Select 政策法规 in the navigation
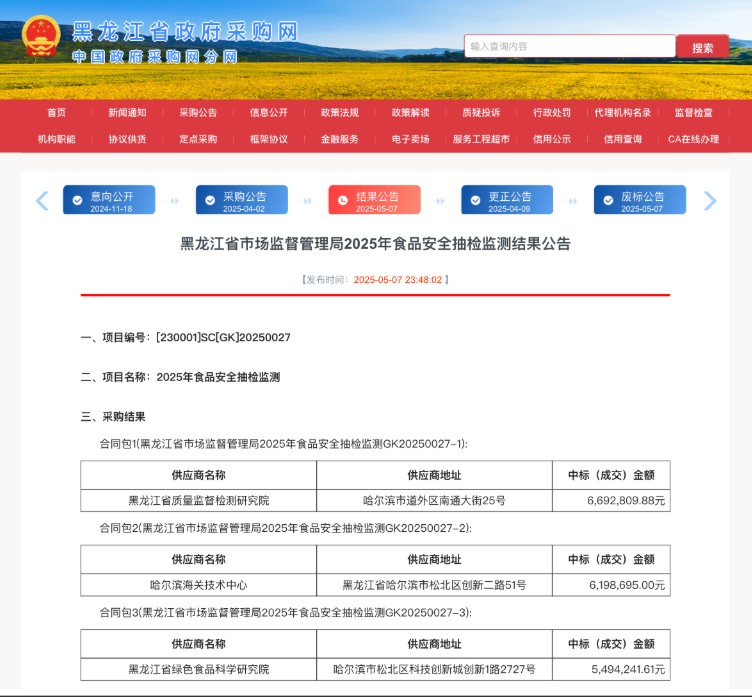The width and height of the screenshot is (752, 697). (x=340, y=113)
